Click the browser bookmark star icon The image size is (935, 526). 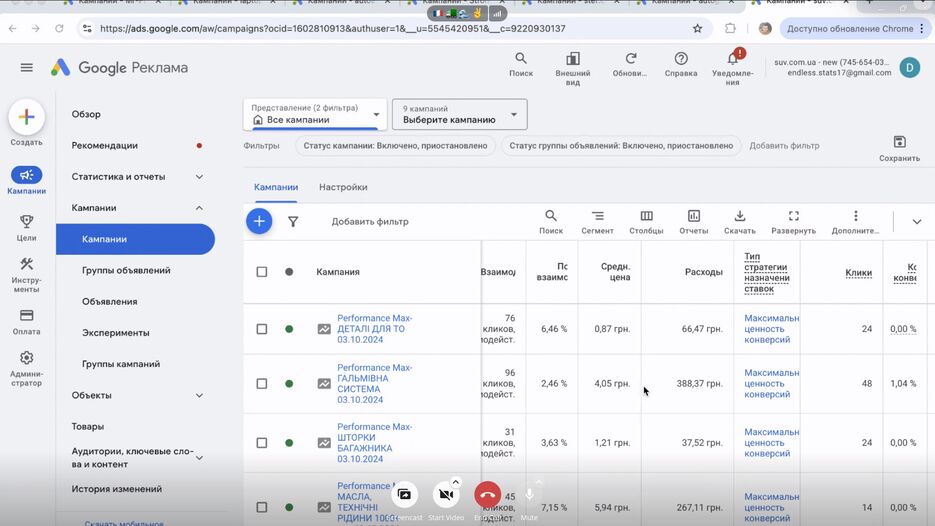[x=697, y=28]
